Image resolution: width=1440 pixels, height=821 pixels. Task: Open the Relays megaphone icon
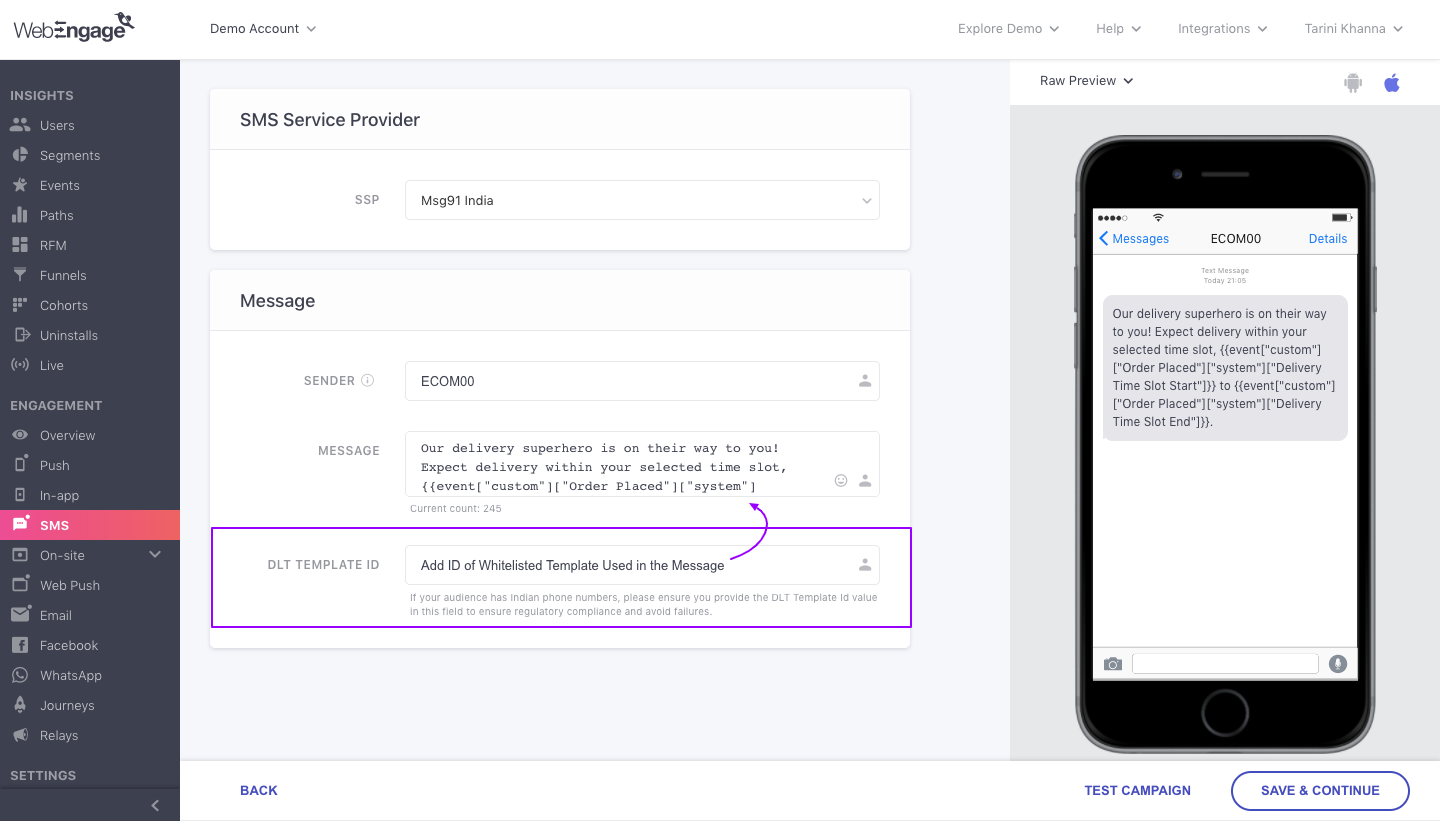[x=20, y=735]
